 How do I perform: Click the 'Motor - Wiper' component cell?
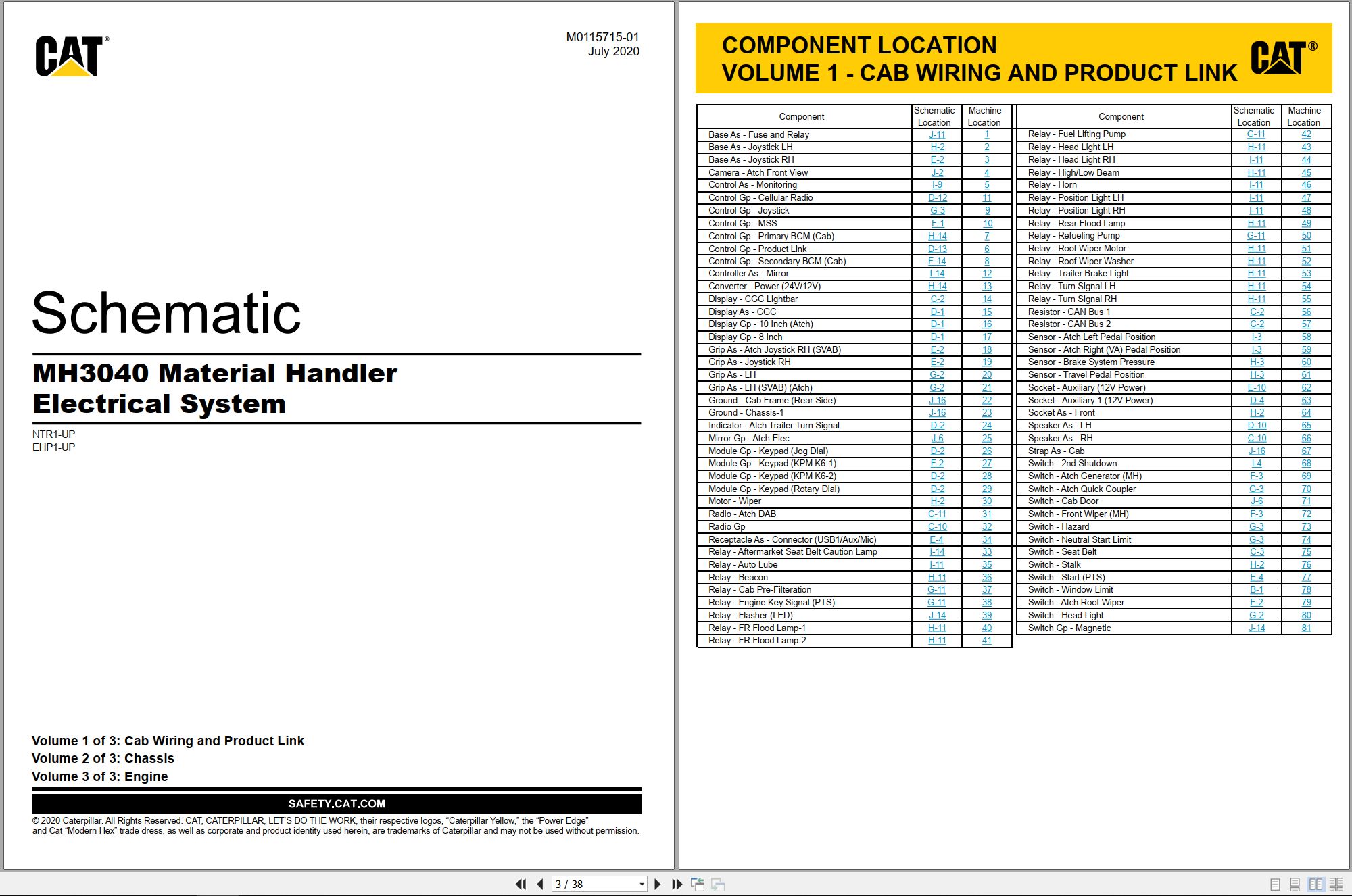point(804,501)
